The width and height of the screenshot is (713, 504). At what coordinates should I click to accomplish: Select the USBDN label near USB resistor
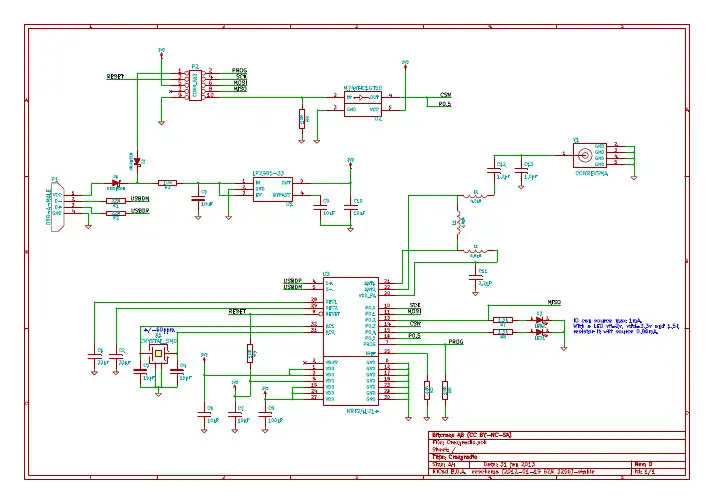[140, 199]
